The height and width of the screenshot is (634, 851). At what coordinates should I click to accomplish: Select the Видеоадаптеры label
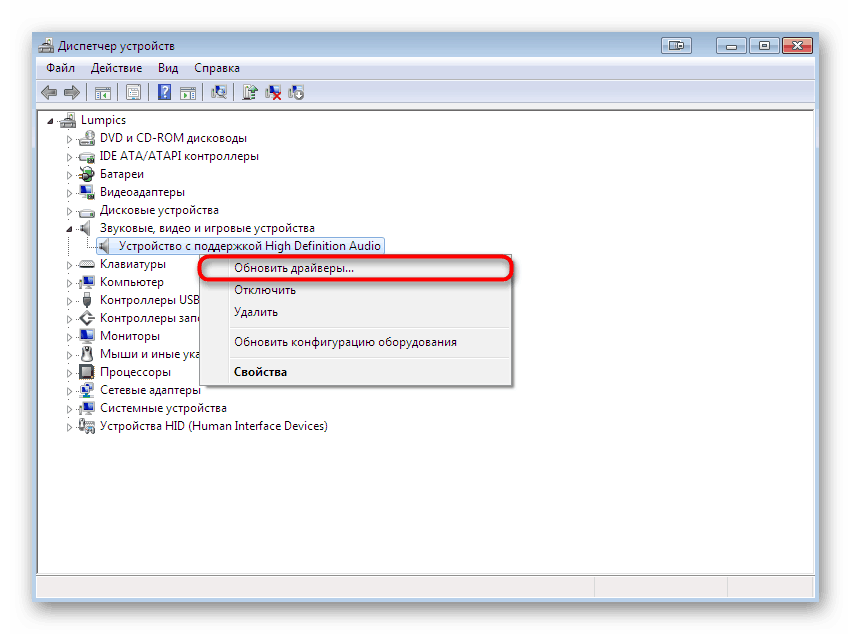[x=142, y=192]
